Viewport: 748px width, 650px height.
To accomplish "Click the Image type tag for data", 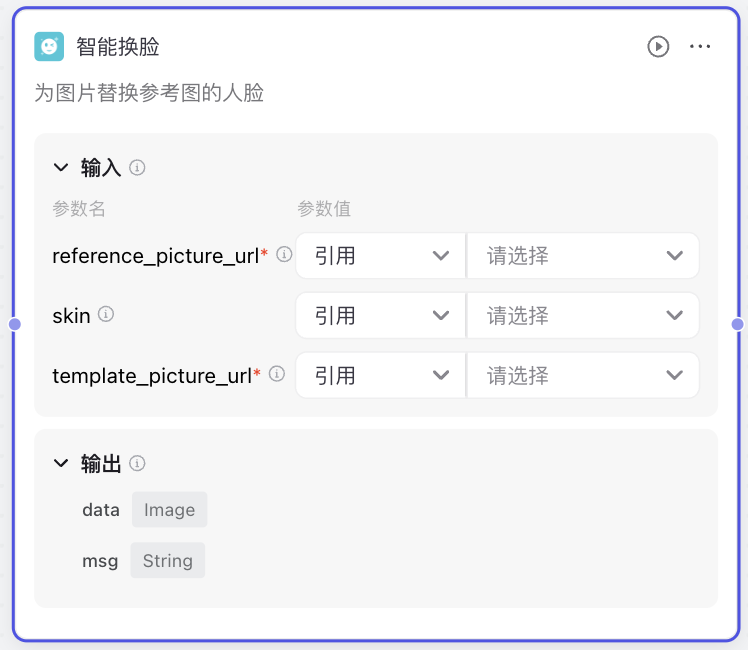I will [x=170, y=510].
